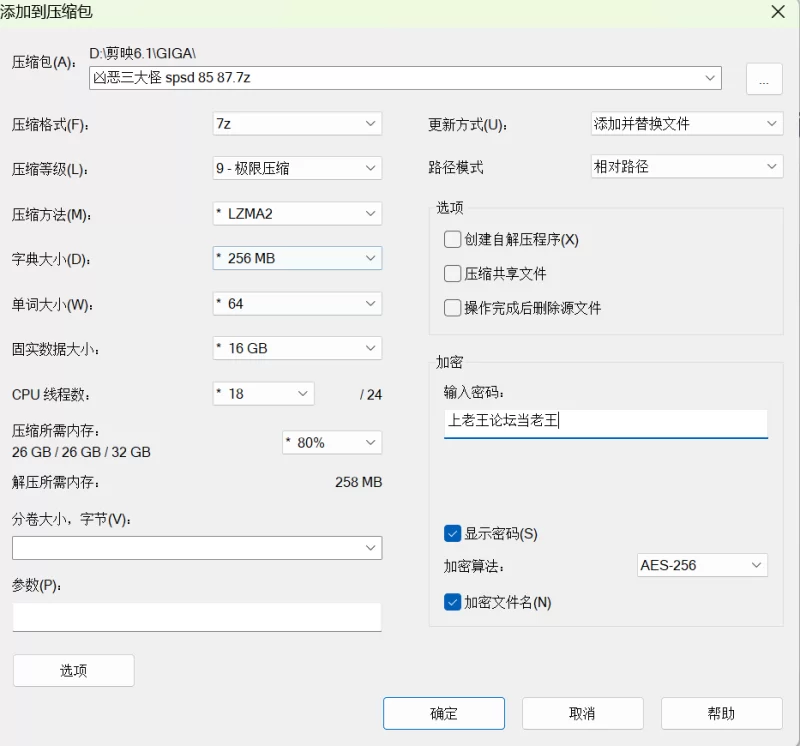Open the compression format 7z dropdown
800x746 pixels.
[297, 124]
